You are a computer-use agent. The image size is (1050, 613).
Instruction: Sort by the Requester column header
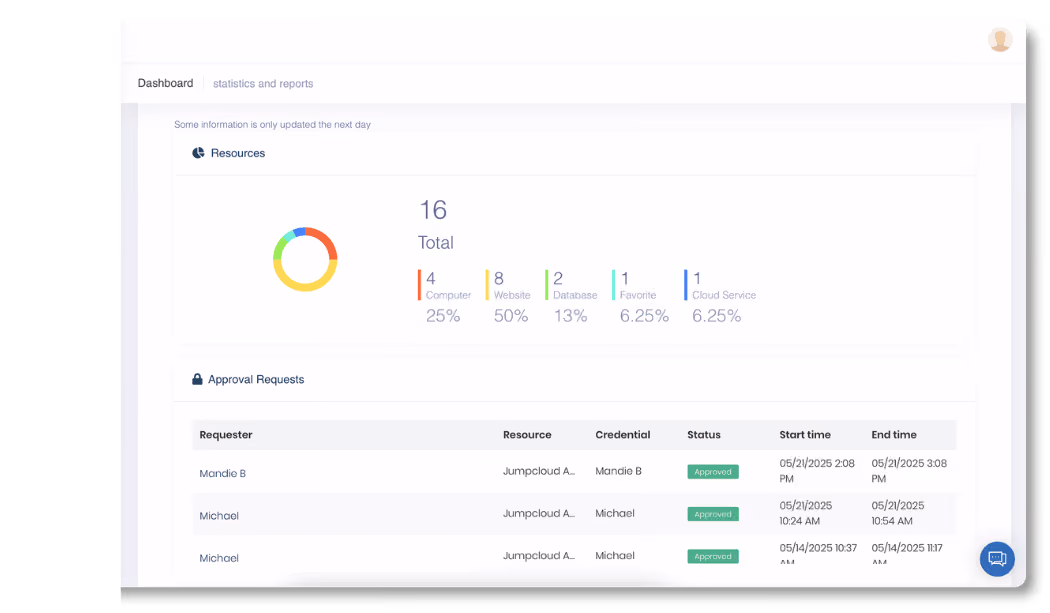click(x=226, y=435)
